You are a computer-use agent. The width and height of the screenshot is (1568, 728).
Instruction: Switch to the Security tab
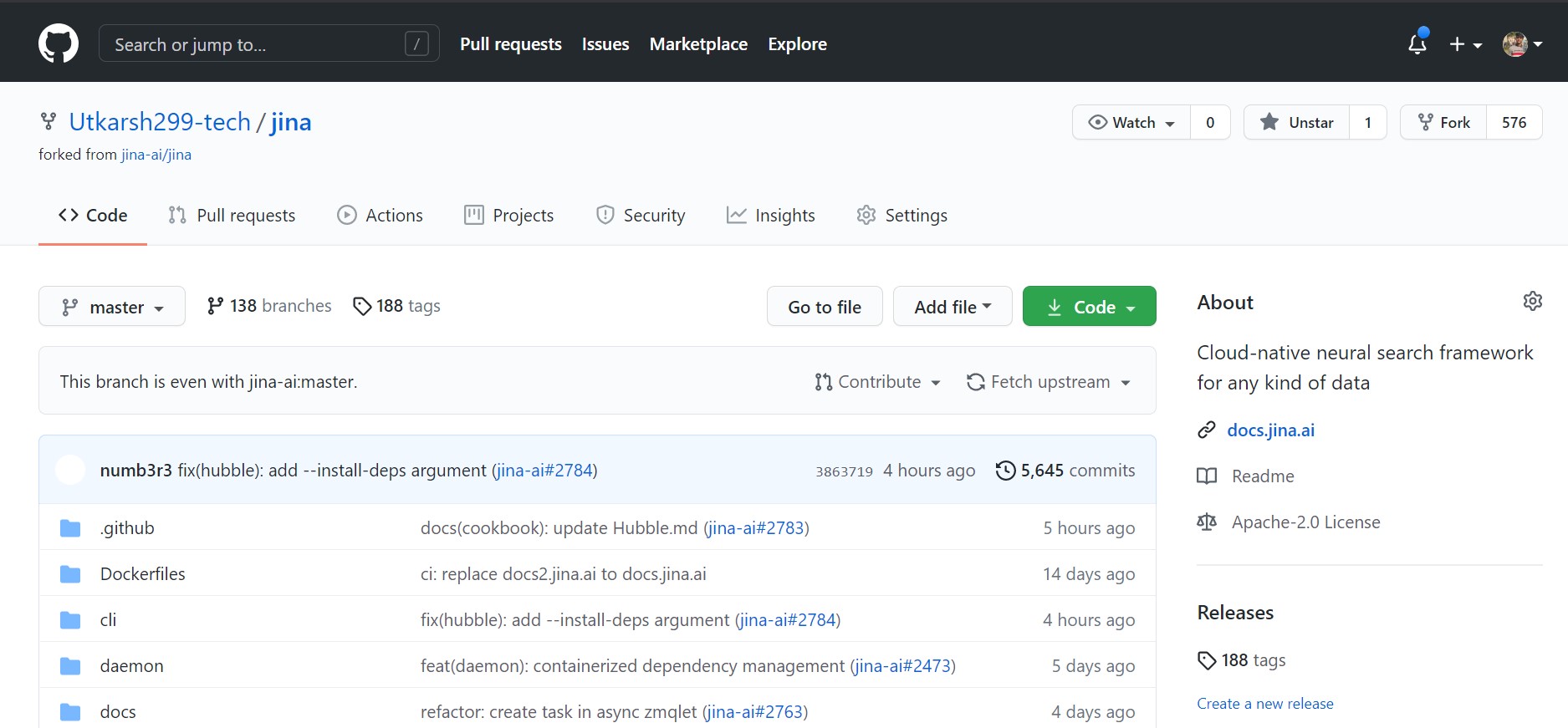641,216
